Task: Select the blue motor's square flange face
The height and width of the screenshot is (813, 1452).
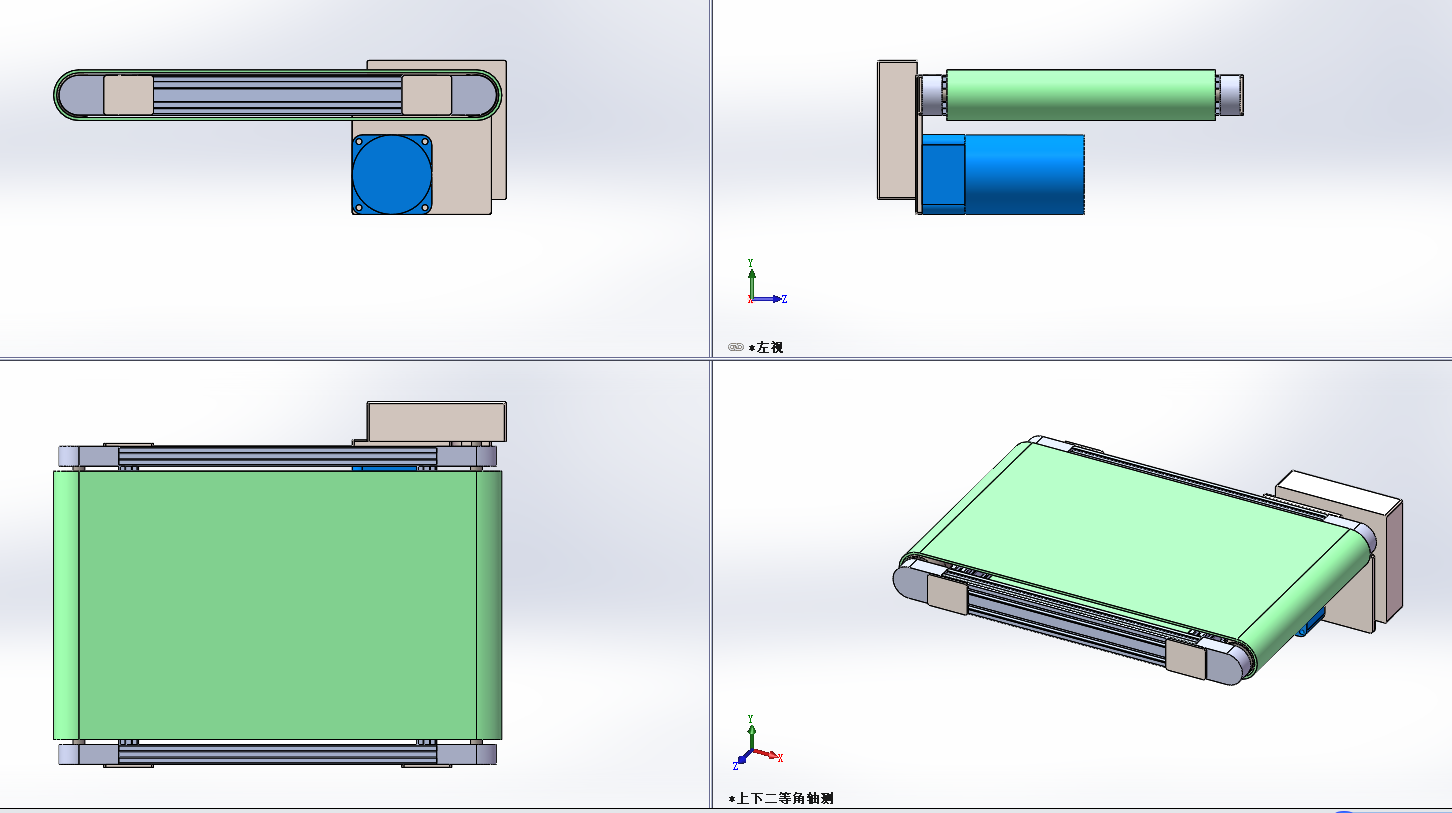Action: coord(392,175)
